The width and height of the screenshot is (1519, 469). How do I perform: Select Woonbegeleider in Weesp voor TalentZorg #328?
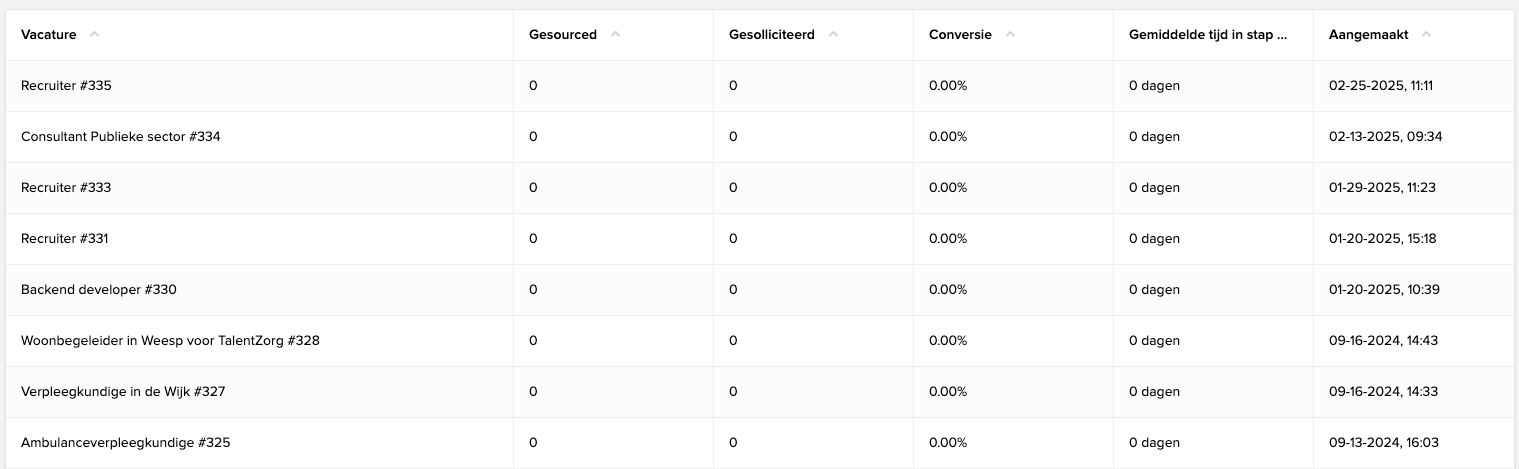coord(170,341)
